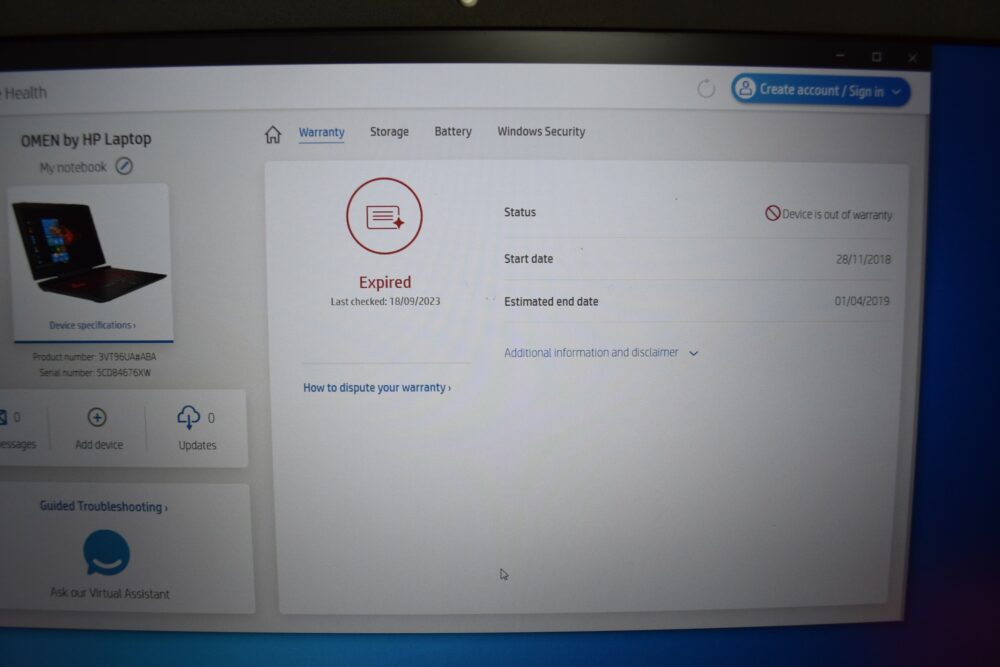Viewport: 1000px width, 667px height.
Task: Open How to dispute your warranty link
Action: pos(377,388)
